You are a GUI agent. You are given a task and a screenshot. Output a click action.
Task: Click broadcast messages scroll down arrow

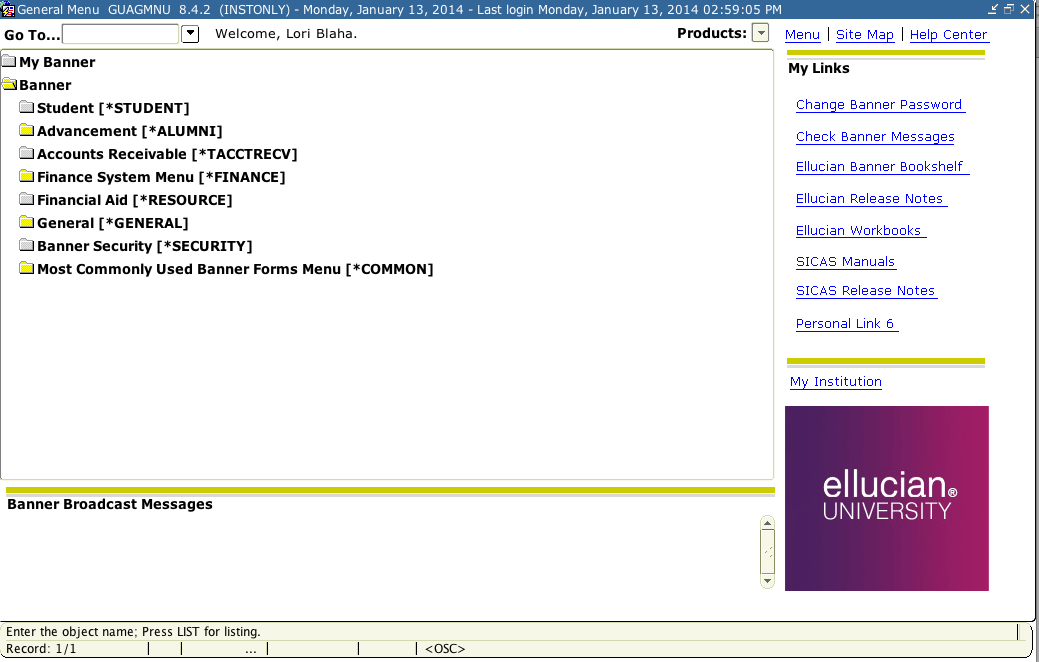pos(767,580)
